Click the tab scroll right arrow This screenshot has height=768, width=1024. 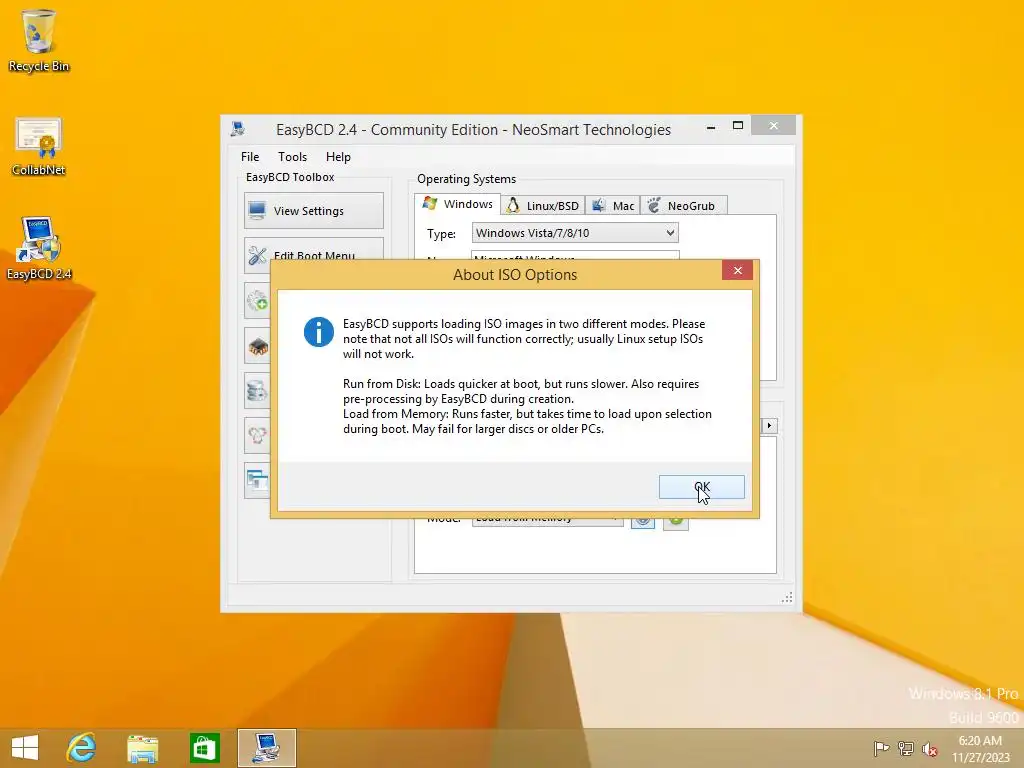click(x=769, y=426)
